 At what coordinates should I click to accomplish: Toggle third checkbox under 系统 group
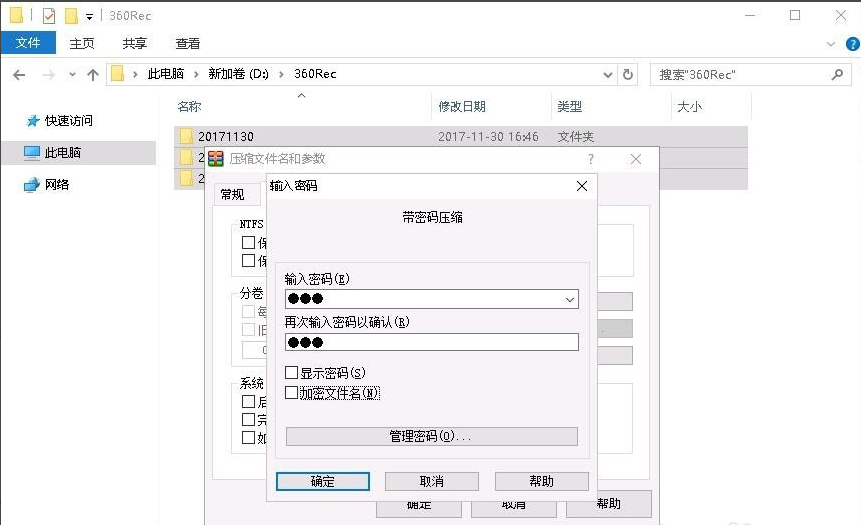click(248, 438)
